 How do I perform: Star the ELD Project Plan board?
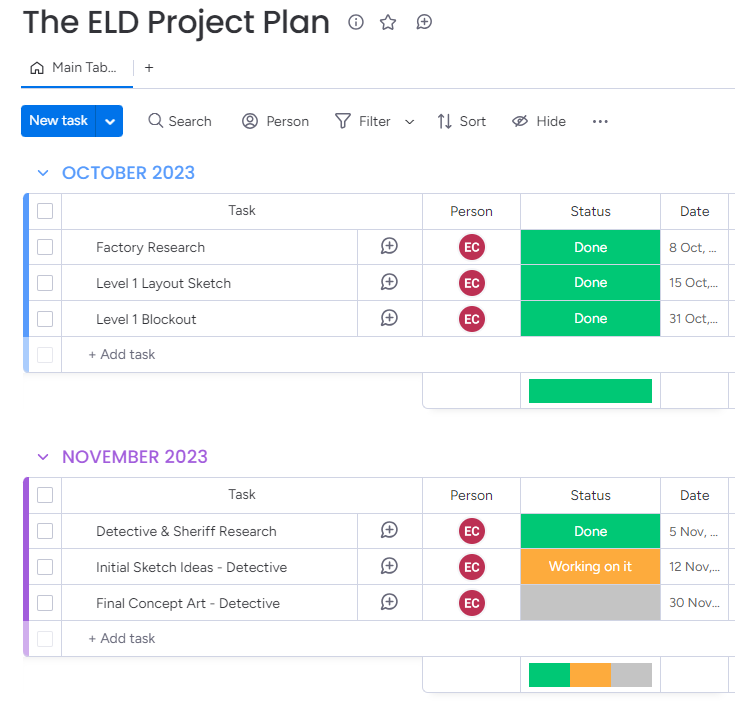(x=388, y=22)
